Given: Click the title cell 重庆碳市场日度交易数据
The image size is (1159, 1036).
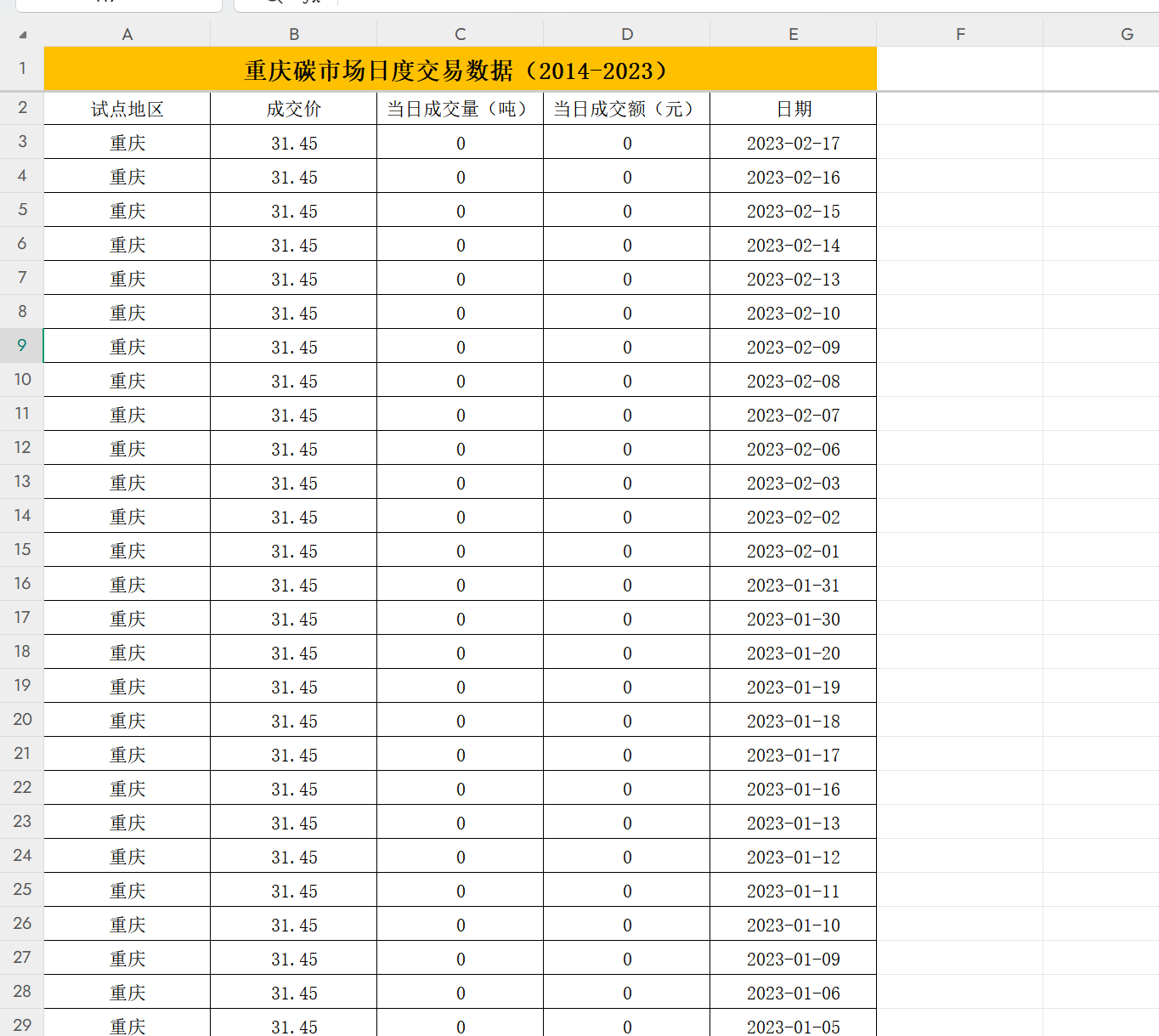Looking at the screenshot, I should point(461,69).
